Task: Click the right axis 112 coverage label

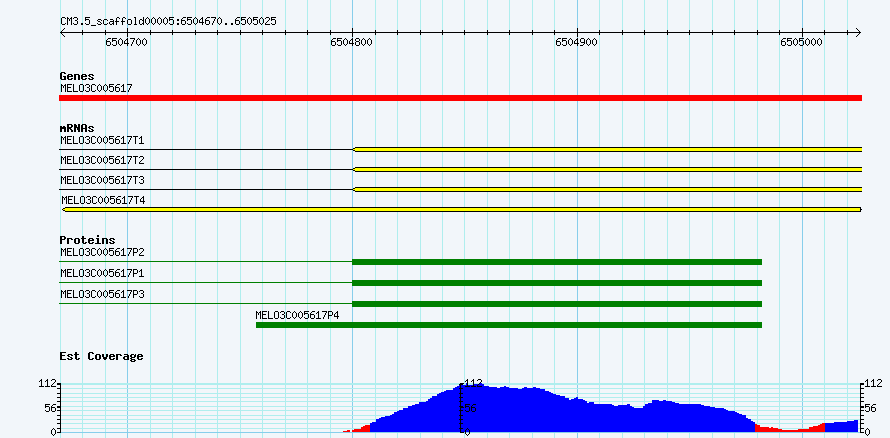Action: 872,384
